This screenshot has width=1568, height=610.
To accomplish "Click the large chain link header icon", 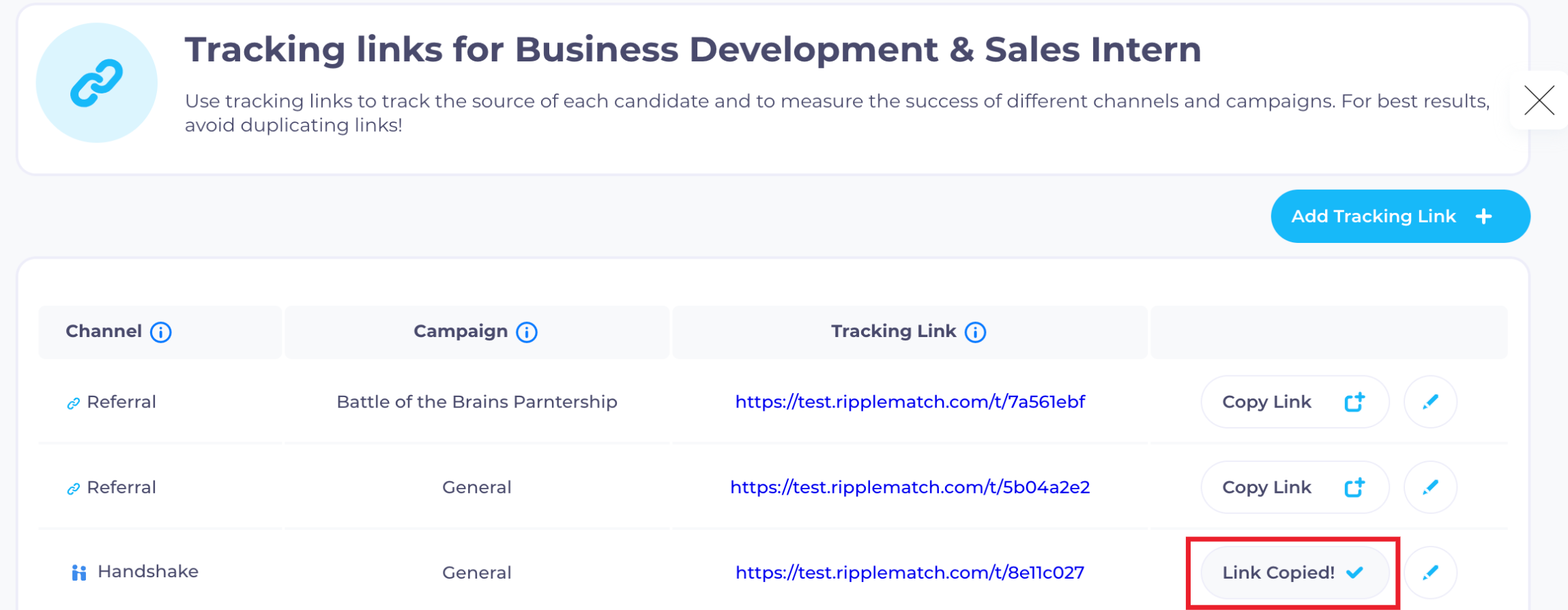I will tap(96, 83).
